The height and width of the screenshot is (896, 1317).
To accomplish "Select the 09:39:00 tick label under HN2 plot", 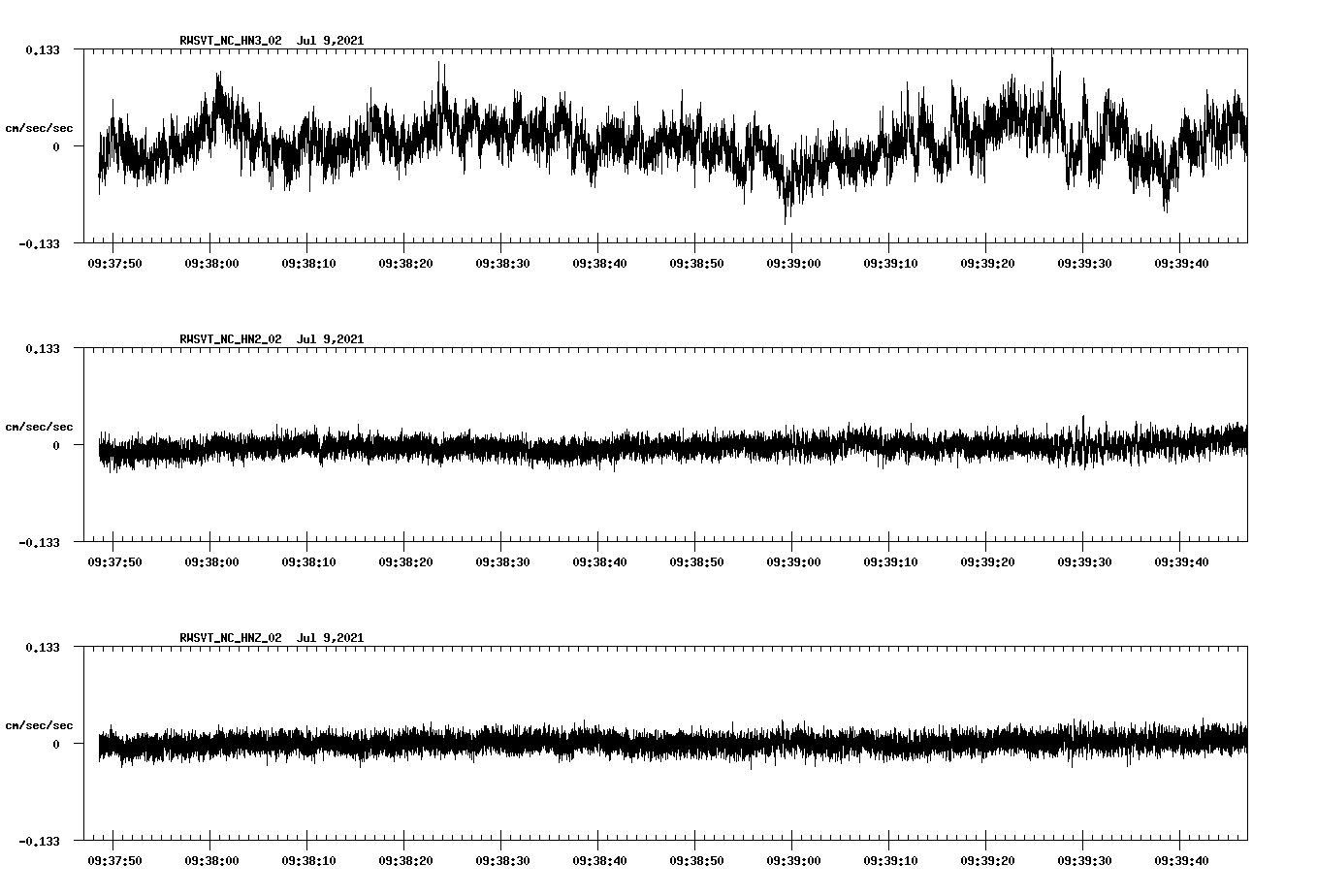I will 793,562.
